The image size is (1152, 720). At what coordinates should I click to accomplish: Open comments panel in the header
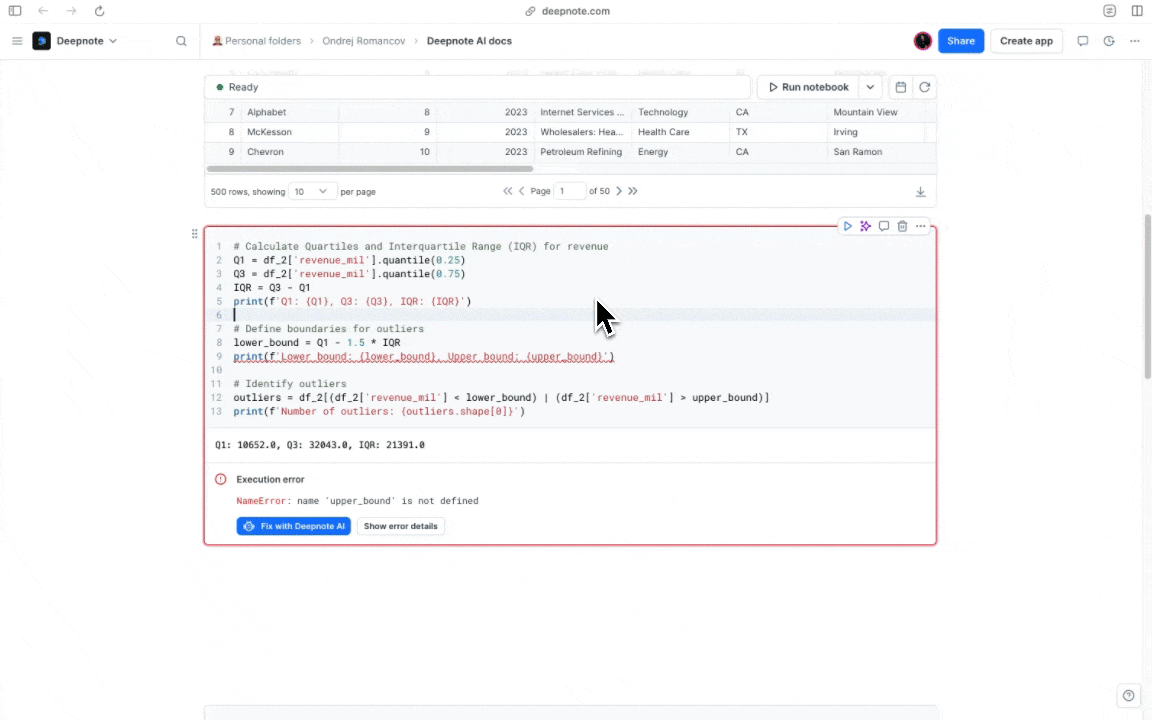[1082, 41]
